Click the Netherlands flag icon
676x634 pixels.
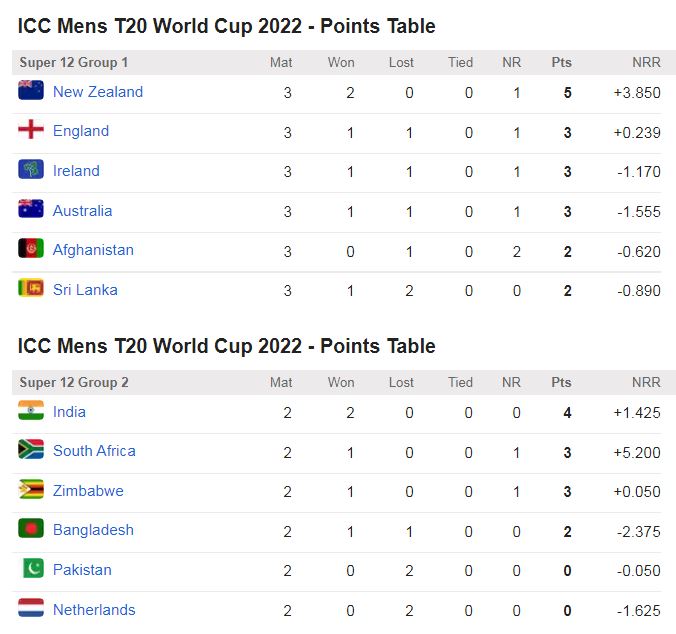31,609
